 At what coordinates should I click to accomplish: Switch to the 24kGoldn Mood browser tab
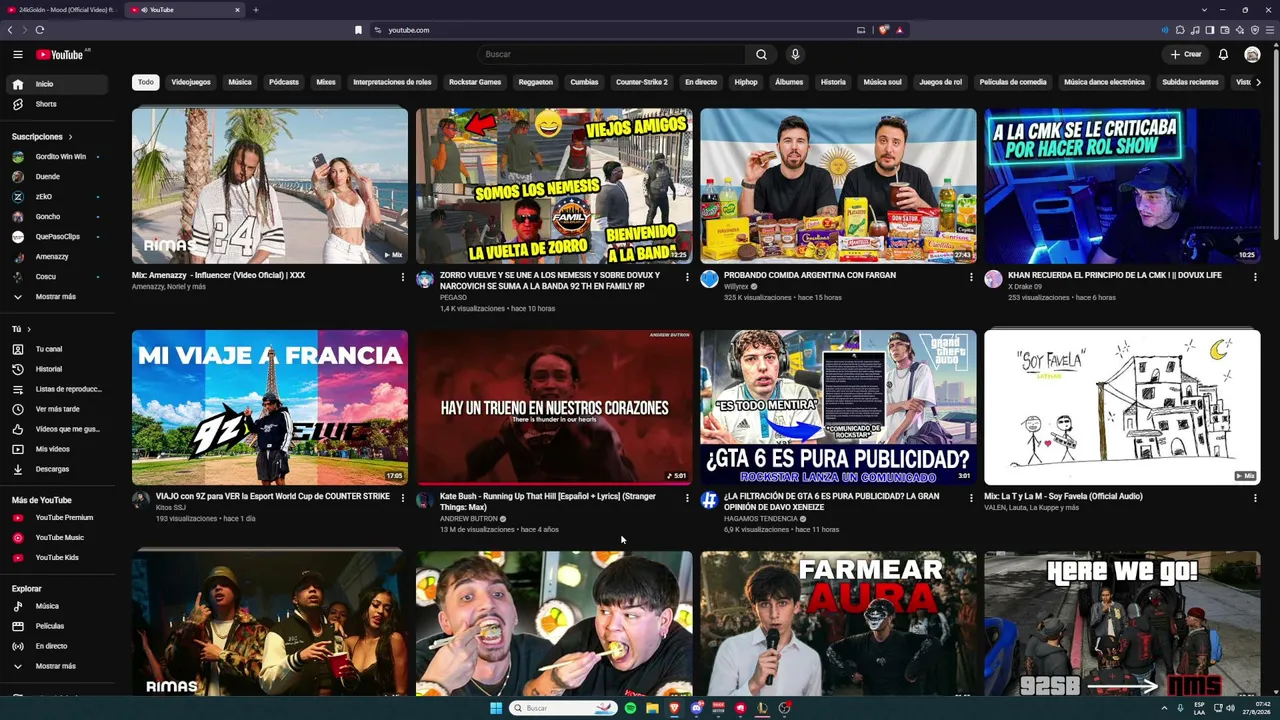(62, 10)
